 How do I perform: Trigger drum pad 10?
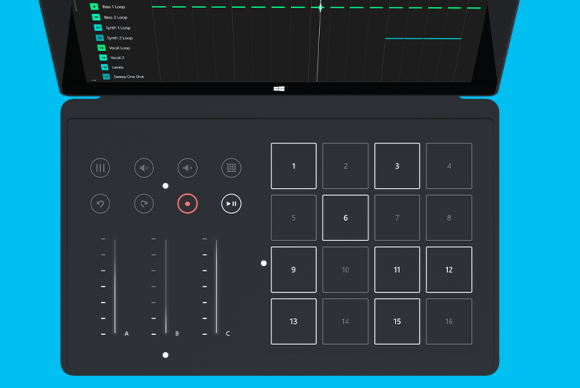pos(345,270)
